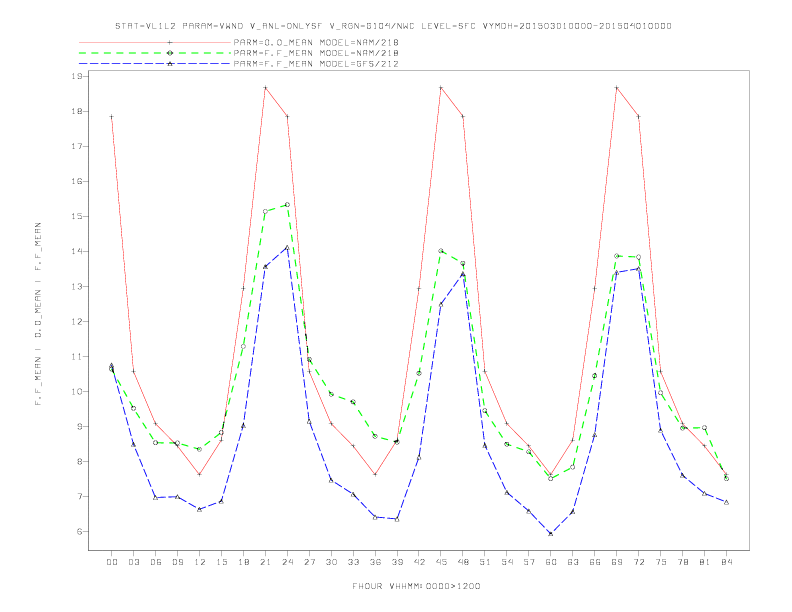Click the green circle marker peak at hour 24

(287, 205)
